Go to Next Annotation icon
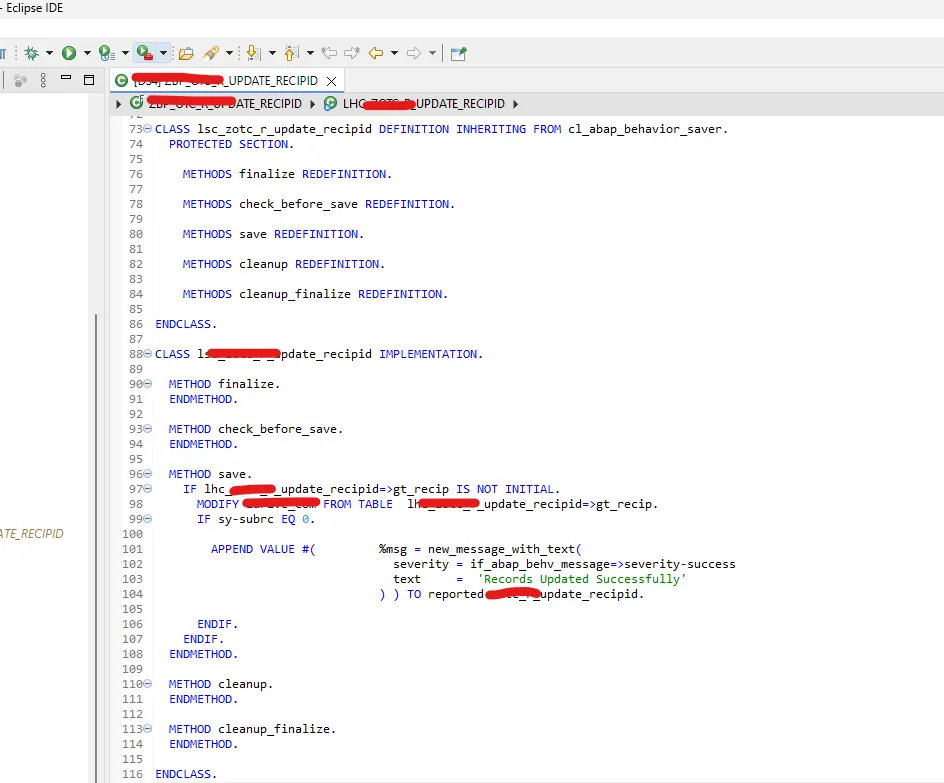Screen dimensions: 944x783 (x=252, y=53)
